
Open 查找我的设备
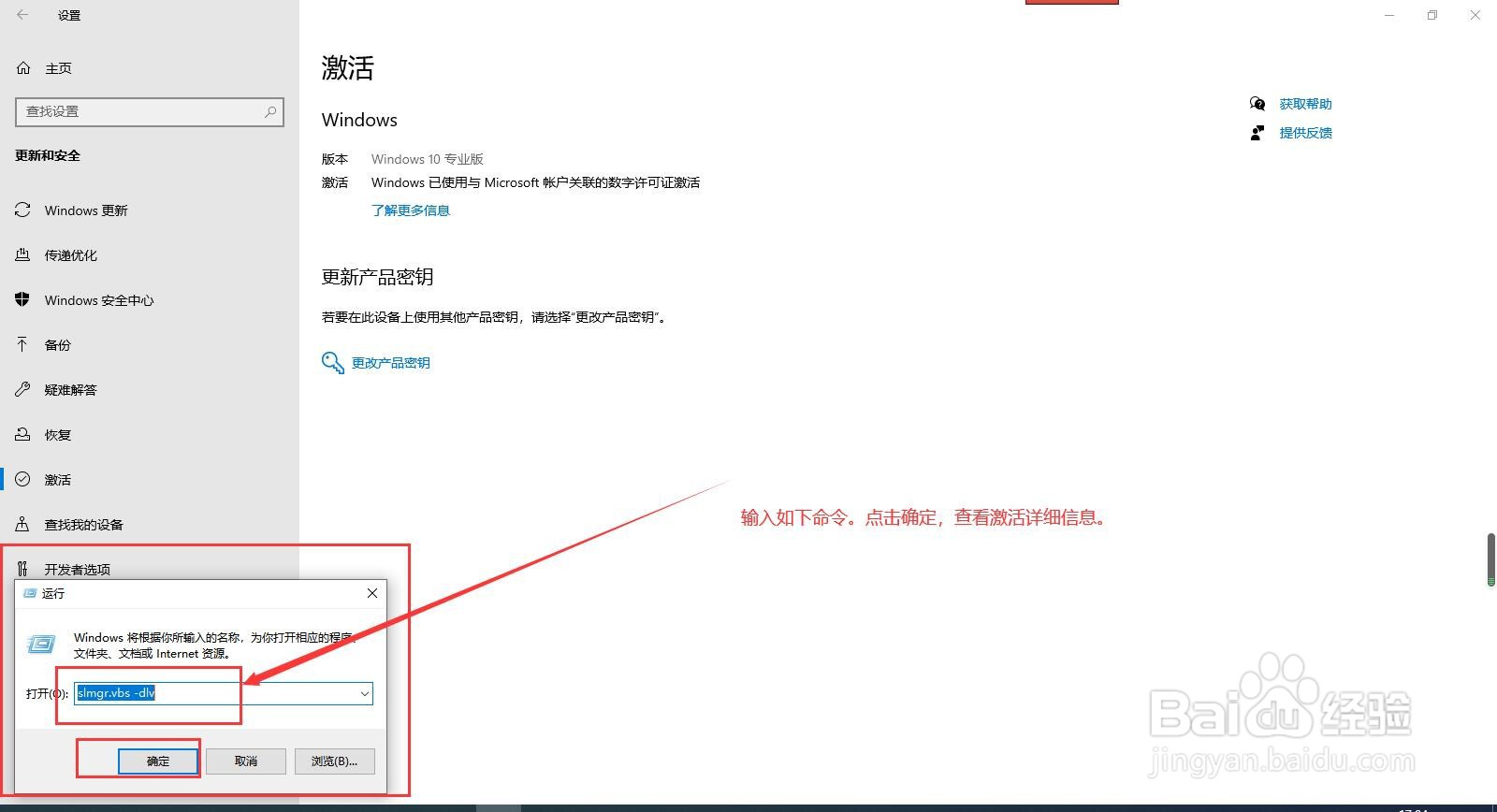click(84, 525)
